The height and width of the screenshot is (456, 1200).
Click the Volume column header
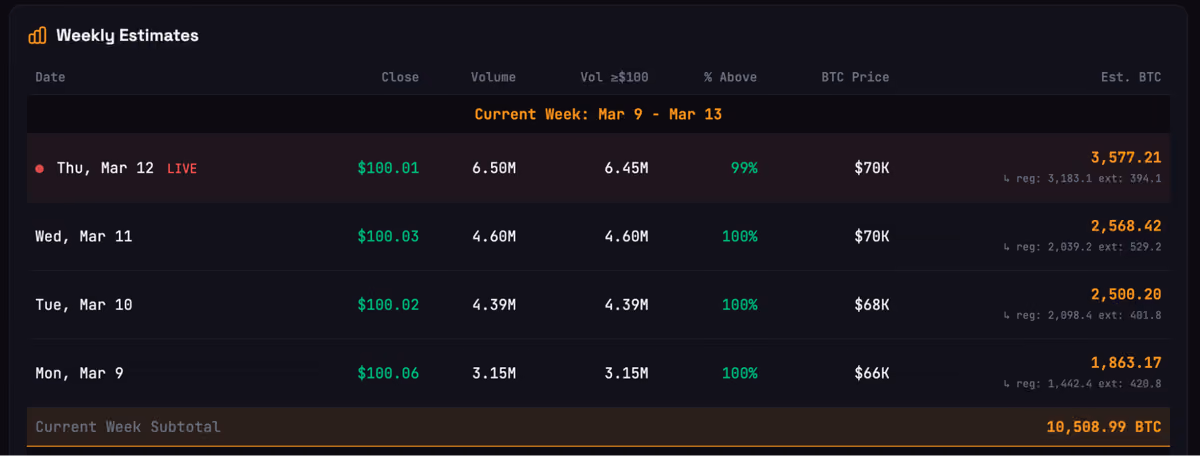coord(493,77)
